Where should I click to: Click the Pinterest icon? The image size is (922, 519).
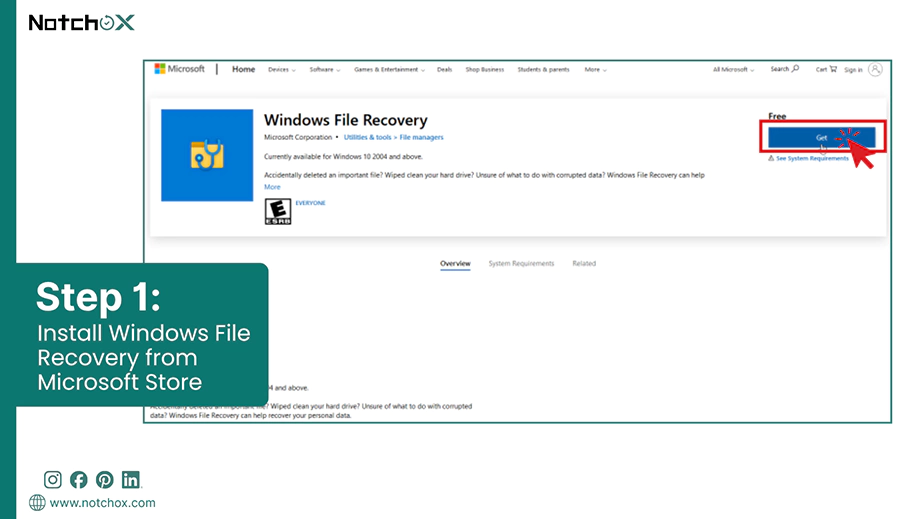point(104,480)
